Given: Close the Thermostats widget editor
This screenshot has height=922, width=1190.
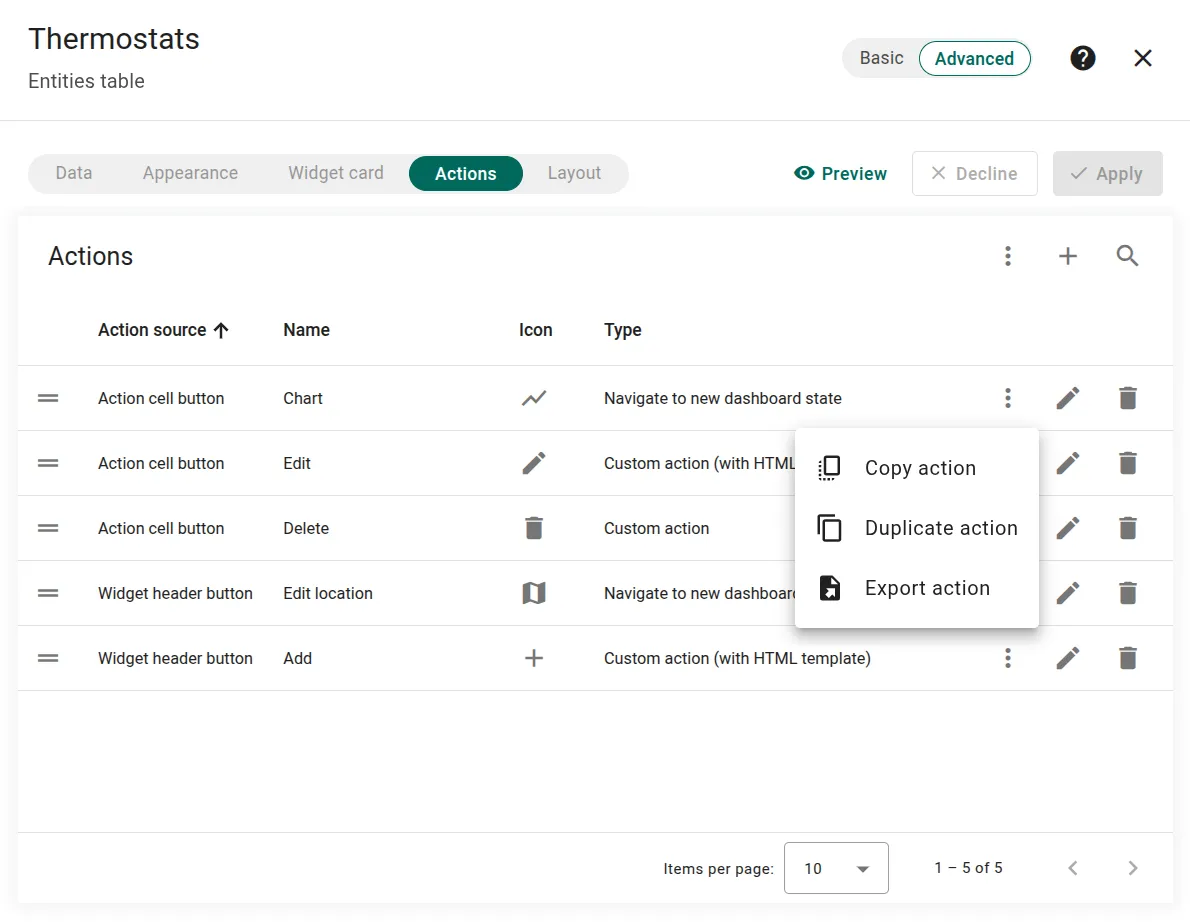Looking at the screenshot, I should [x=1142, y=58].
